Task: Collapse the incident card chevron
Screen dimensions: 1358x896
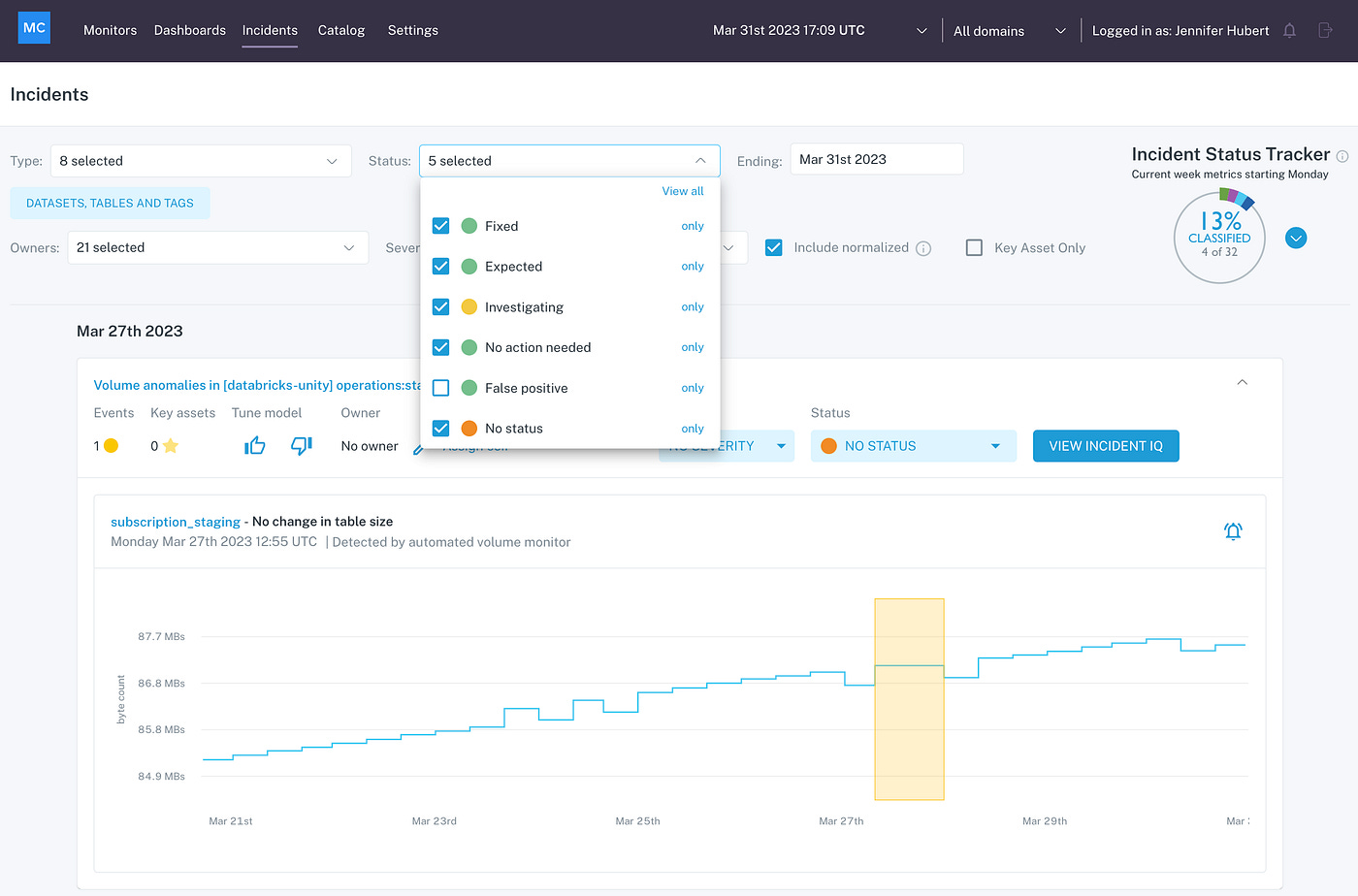Action: pos(1242,383)
